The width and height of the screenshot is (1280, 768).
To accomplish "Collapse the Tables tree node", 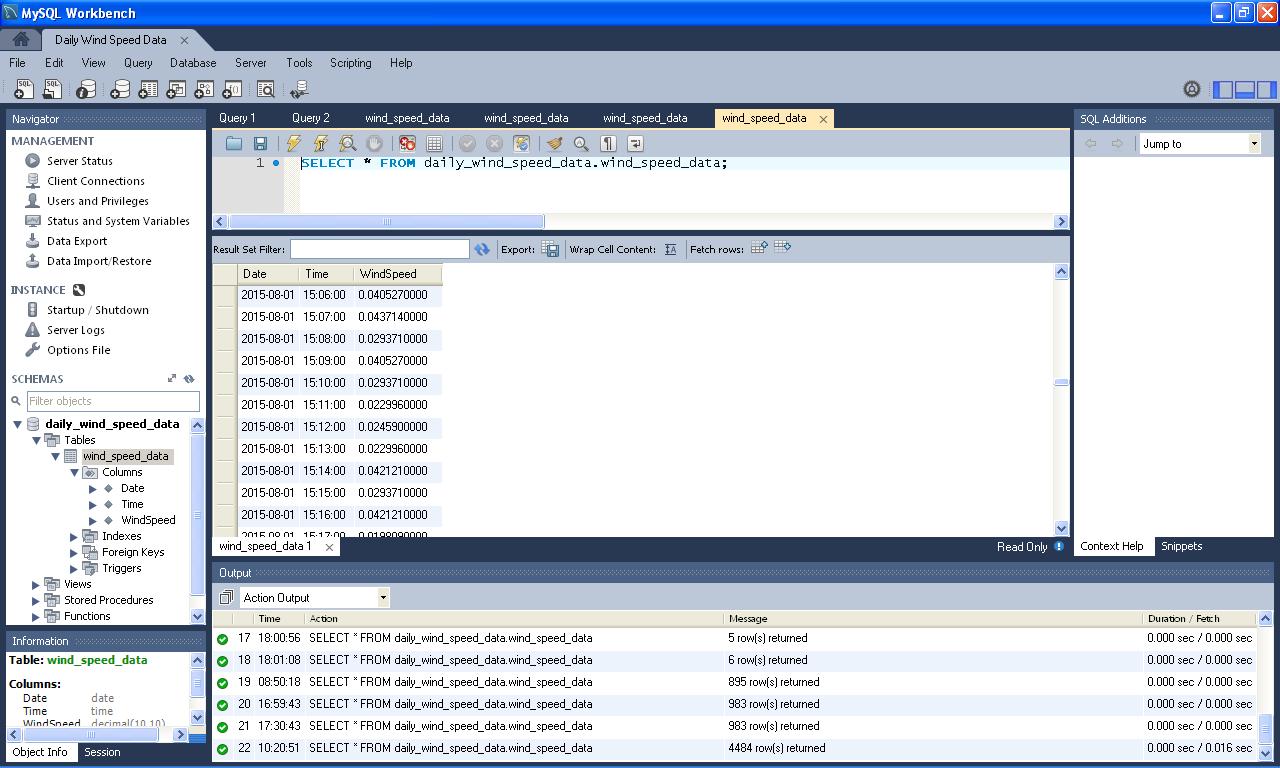I will click(36, 440).
